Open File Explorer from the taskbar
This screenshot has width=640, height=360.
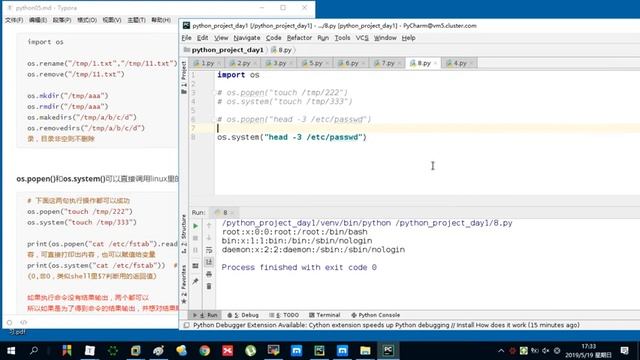(x=365, y=351)
